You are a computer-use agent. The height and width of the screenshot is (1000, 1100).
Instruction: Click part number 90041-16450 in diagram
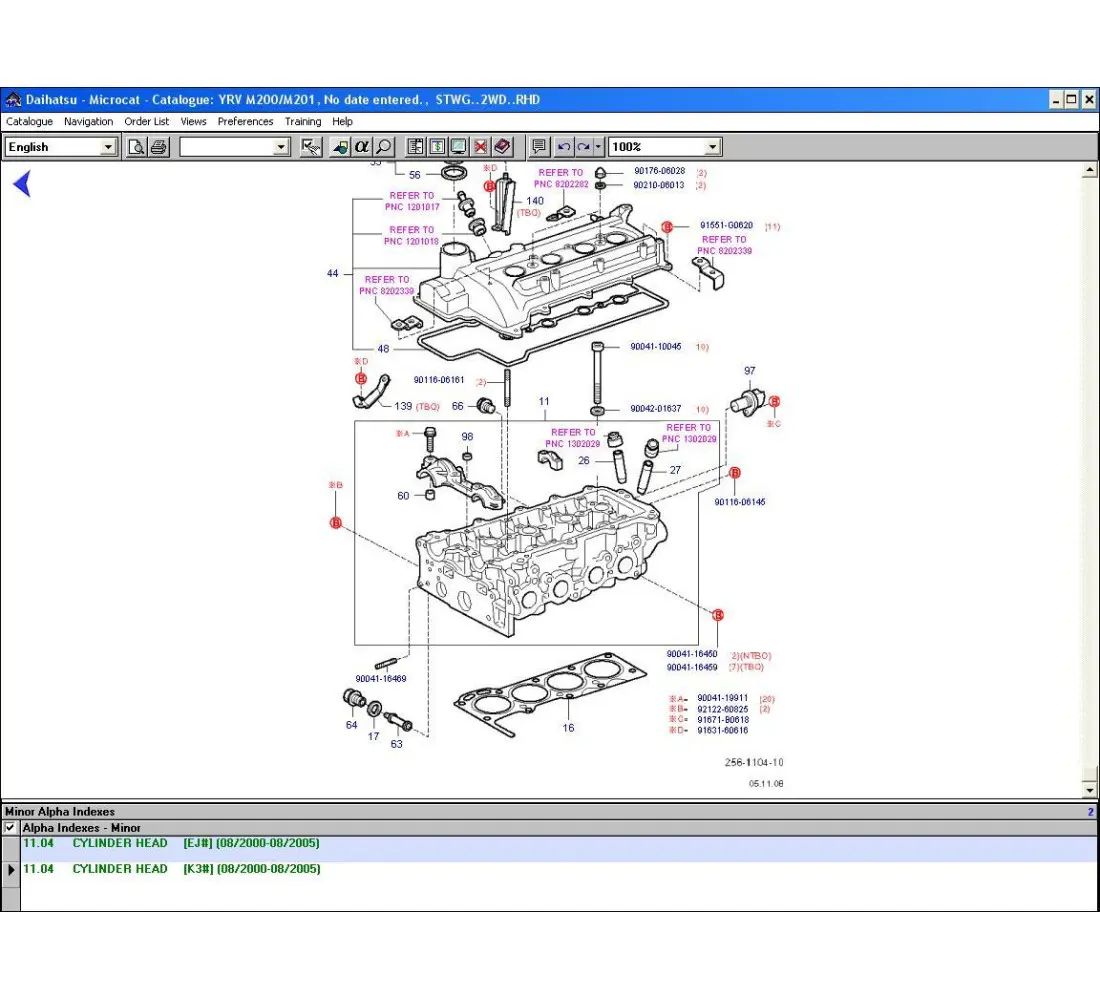[692, 654]
